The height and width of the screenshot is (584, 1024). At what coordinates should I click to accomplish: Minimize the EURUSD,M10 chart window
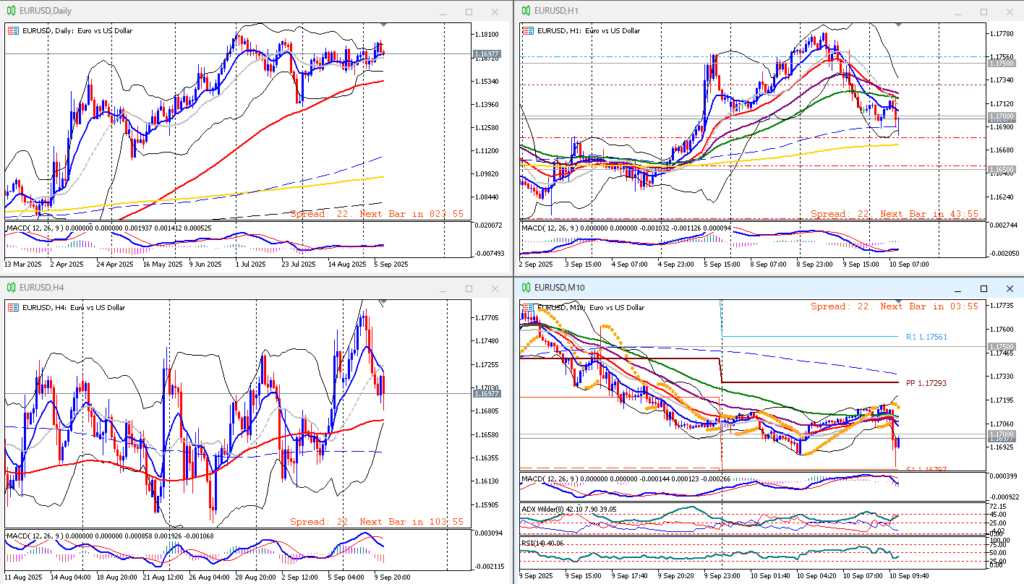[x=957, y=289]
